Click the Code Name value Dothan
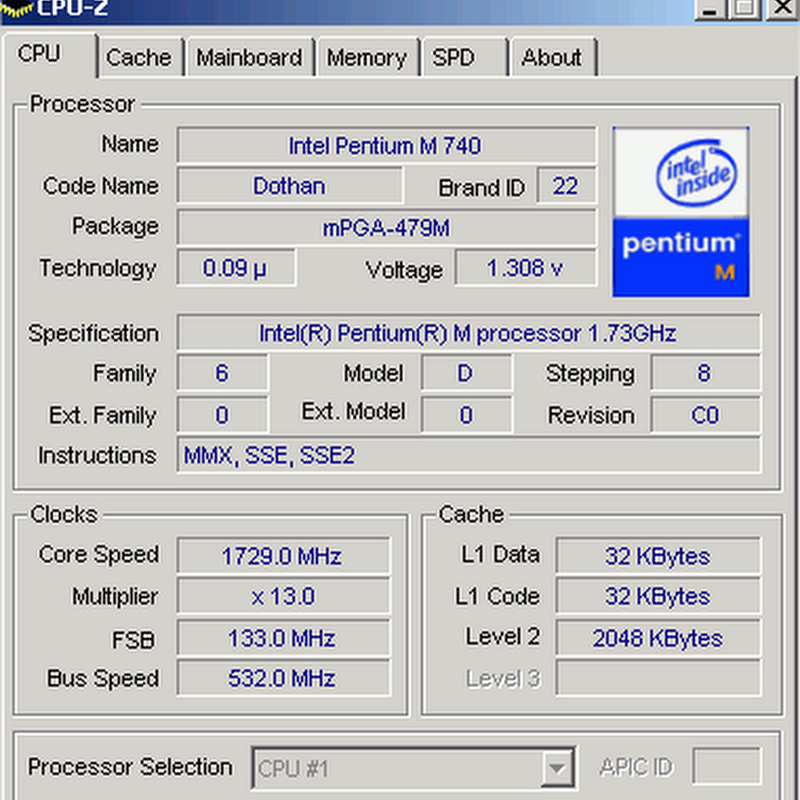800x800 pixels. point(290,186)
